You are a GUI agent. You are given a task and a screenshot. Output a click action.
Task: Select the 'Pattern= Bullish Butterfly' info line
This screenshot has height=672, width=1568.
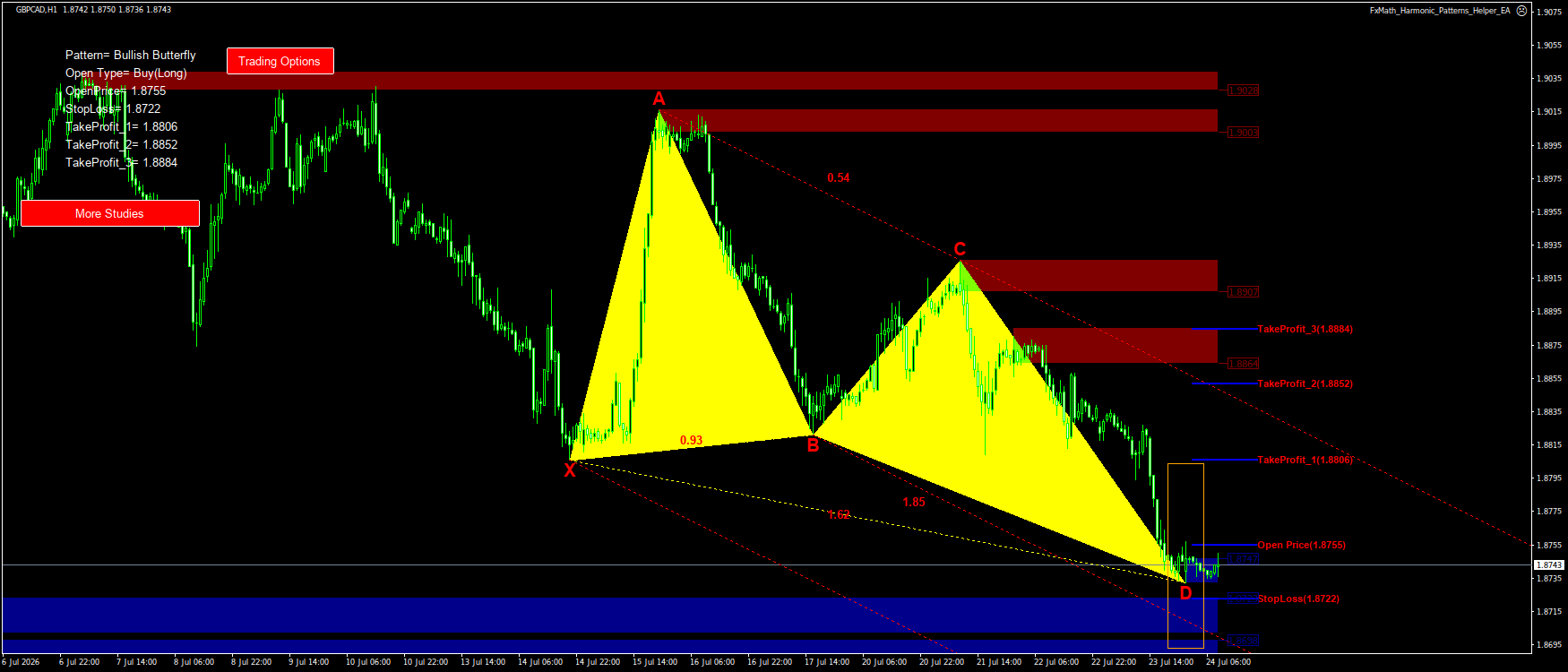(x=131, y=55)
